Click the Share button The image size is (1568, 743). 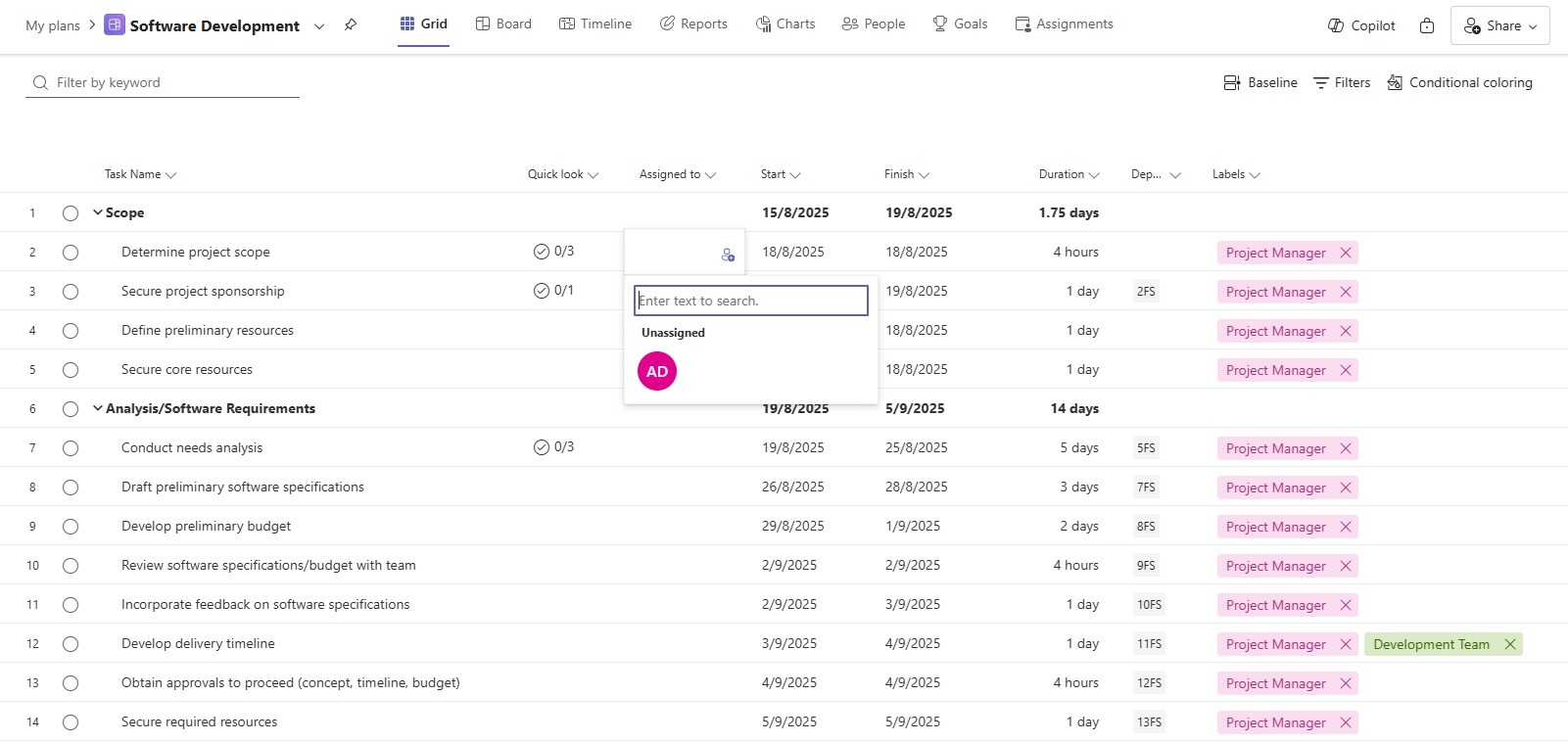tap(1499, 26)
